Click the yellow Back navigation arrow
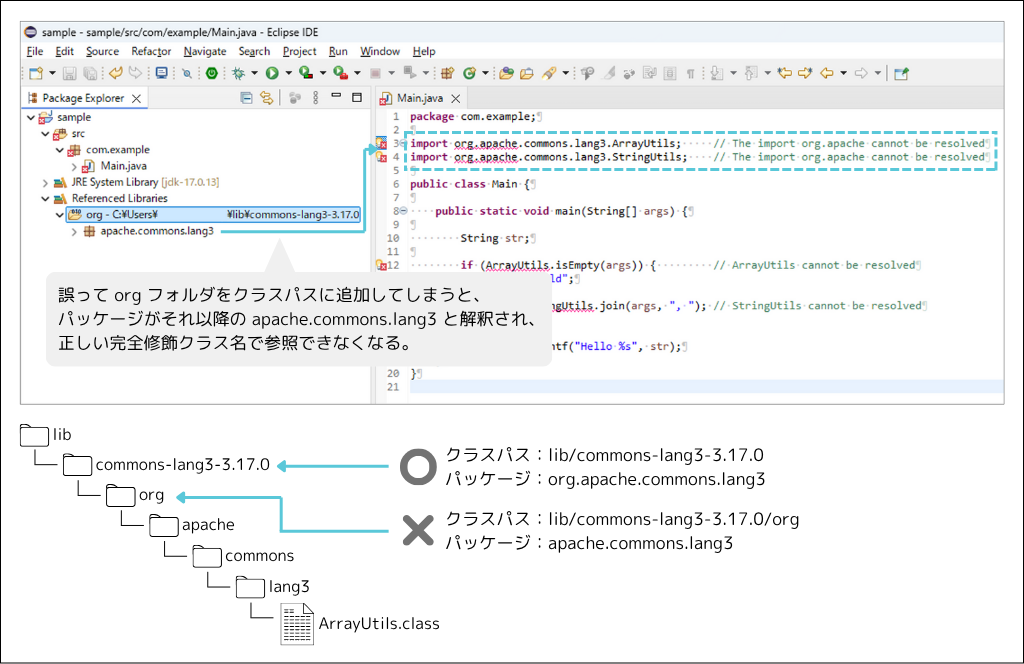Image resolution: width=1024 pixels, height=664 pixels. [827, 73]
